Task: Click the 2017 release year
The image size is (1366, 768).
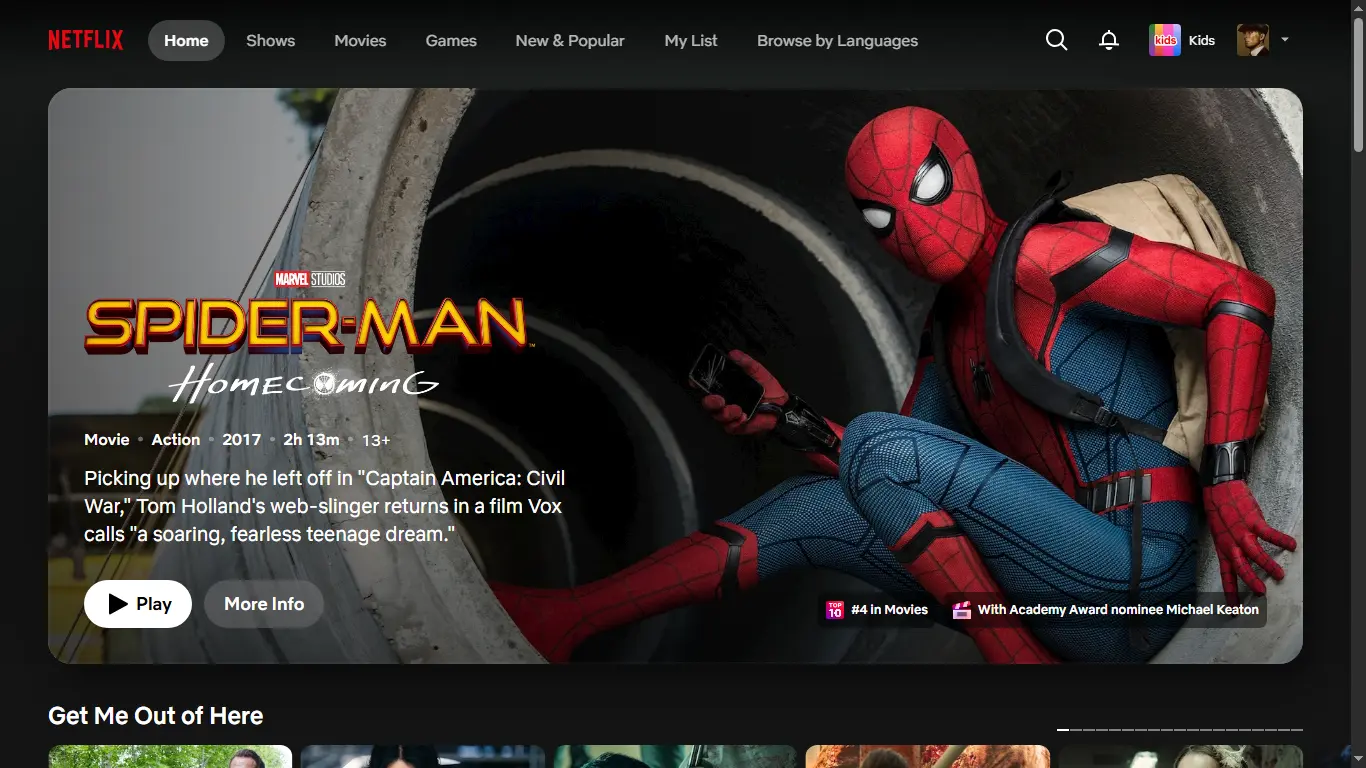Action: [242, 440]
